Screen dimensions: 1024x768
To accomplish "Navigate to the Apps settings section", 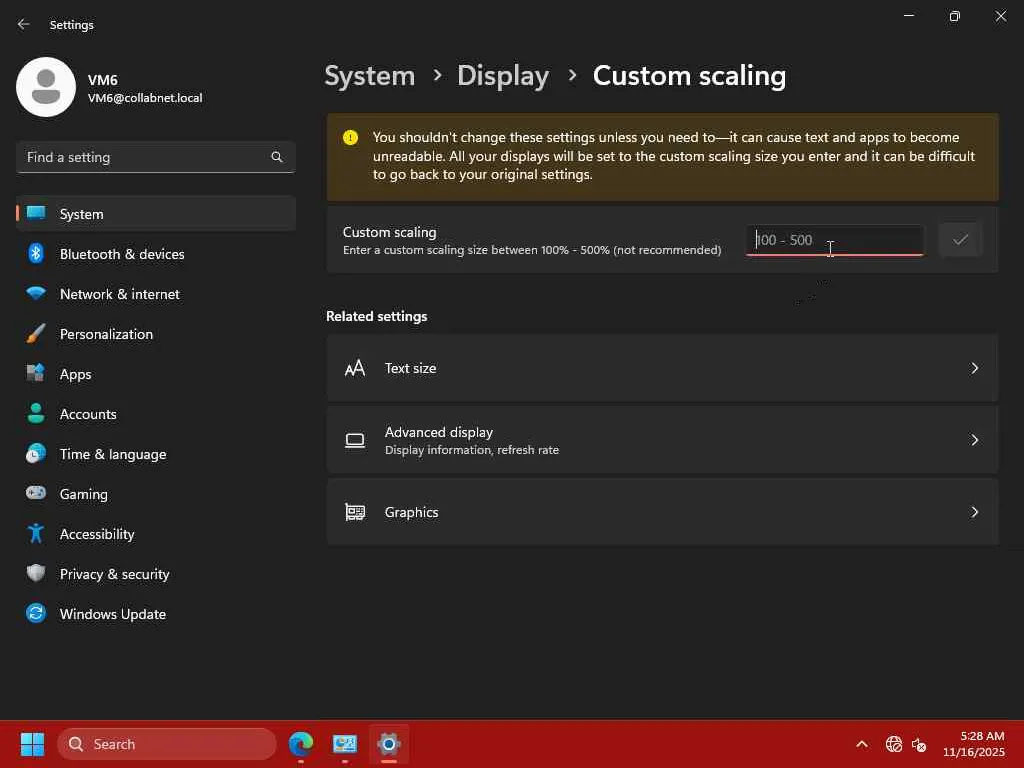I will (x=75, y=374).
